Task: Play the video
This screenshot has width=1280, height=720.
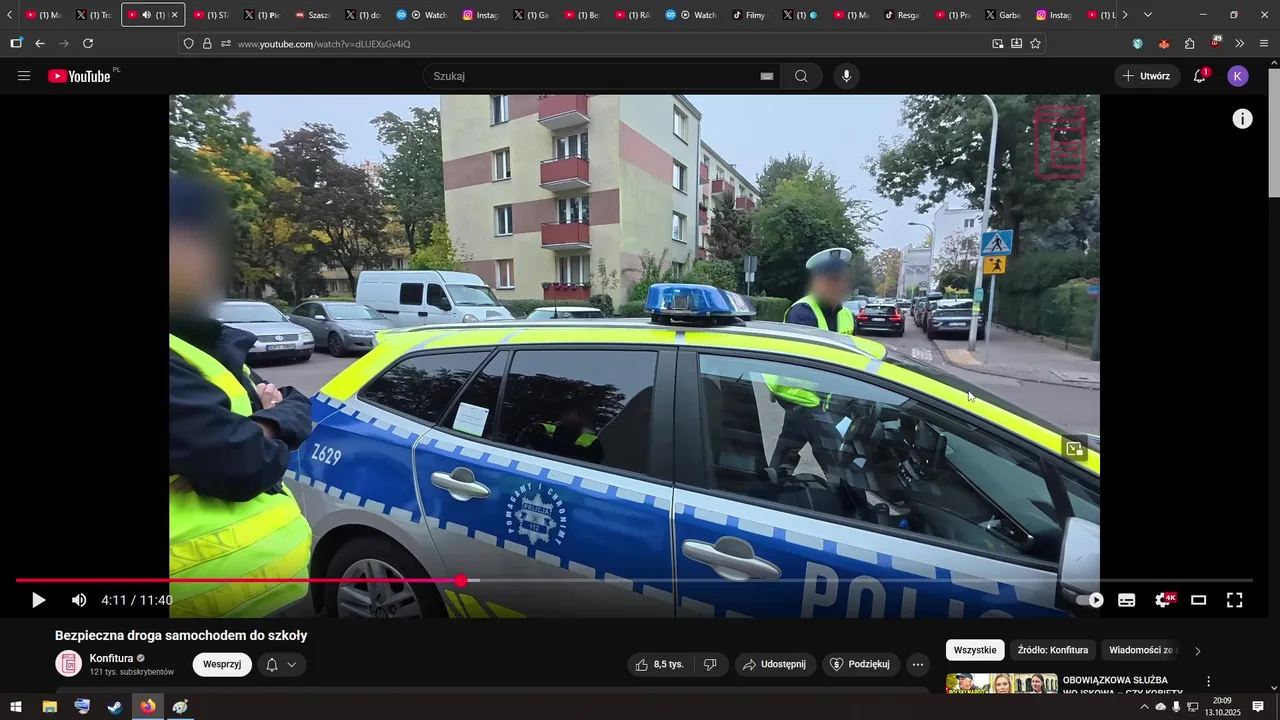Action: pyautogui.click(x=38, y=600)
